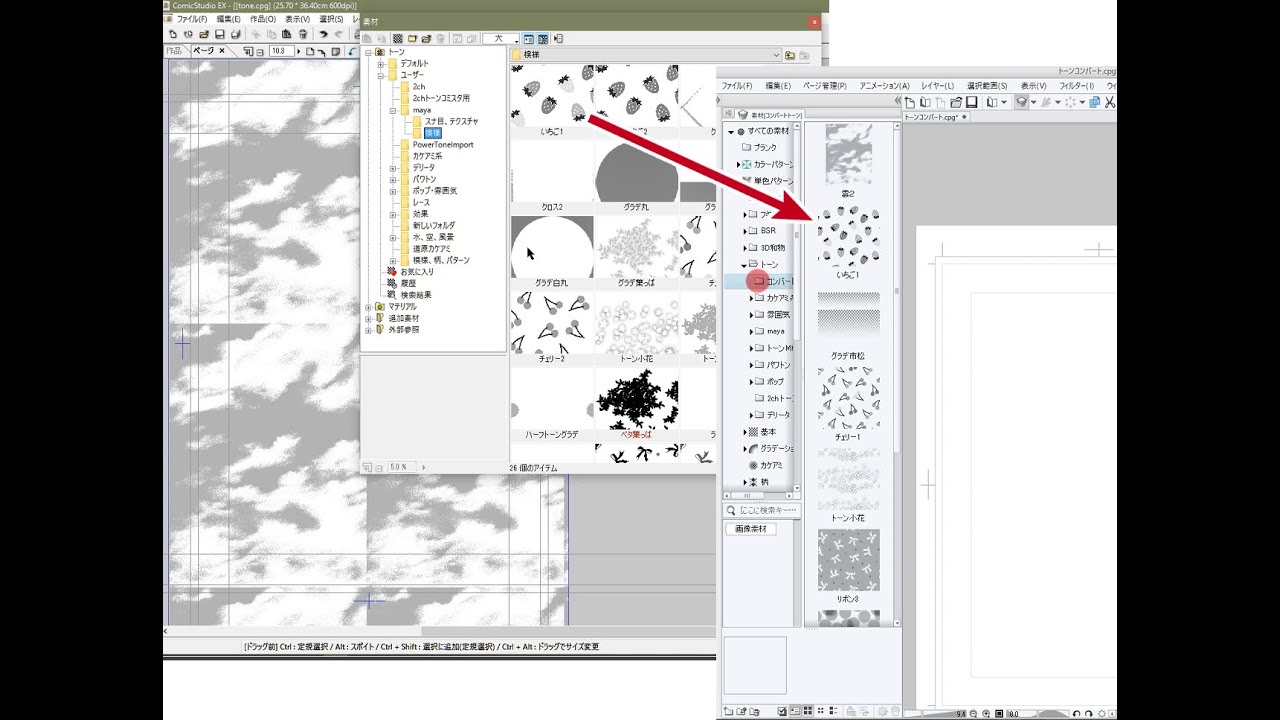Open 選択(S) menu in ComicStudio
Viewport: 1280px width, 720px height.
tap(331, 19)
